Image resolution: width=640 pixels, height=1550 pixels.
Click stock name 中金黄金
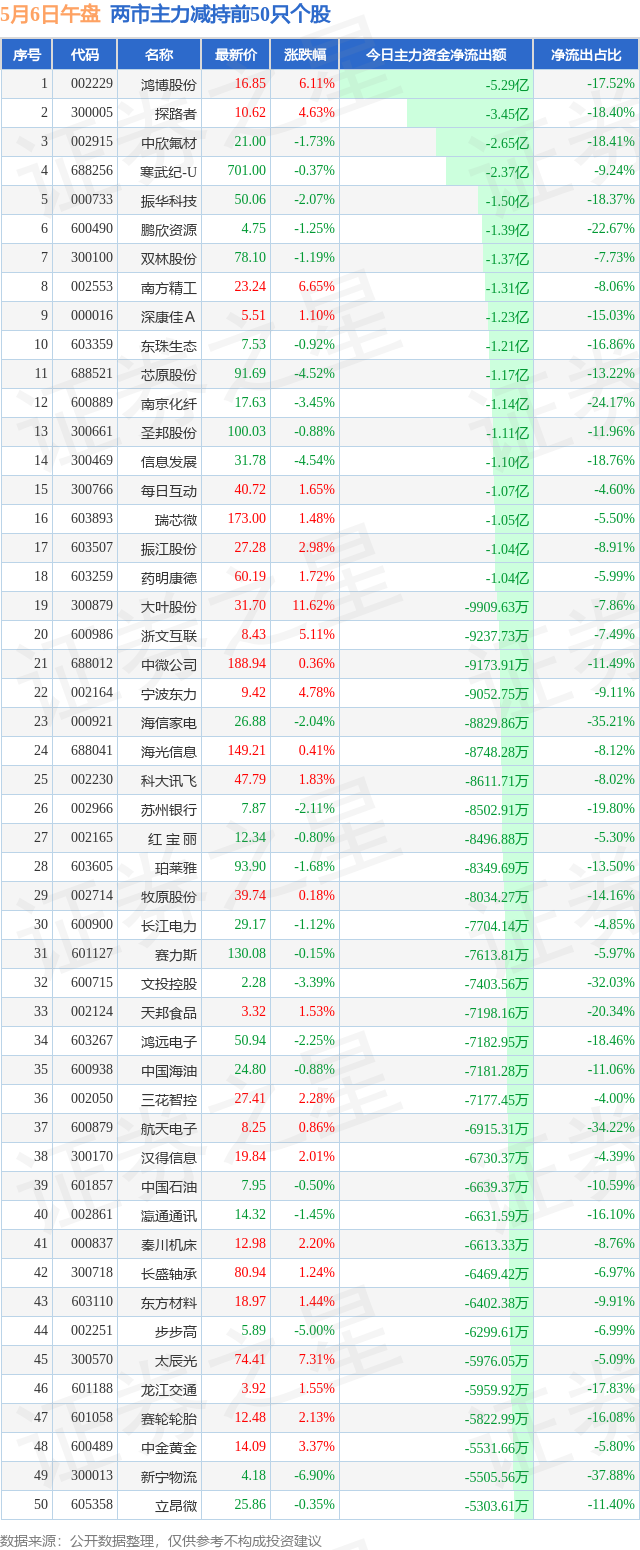pyautogui.click(x=169, y=1447)
